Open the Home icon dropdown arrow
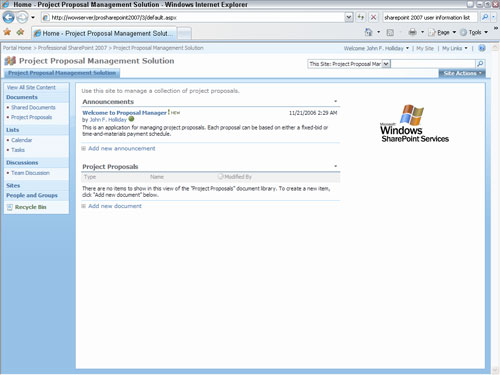The image size is (500, 375). (378, 32)
